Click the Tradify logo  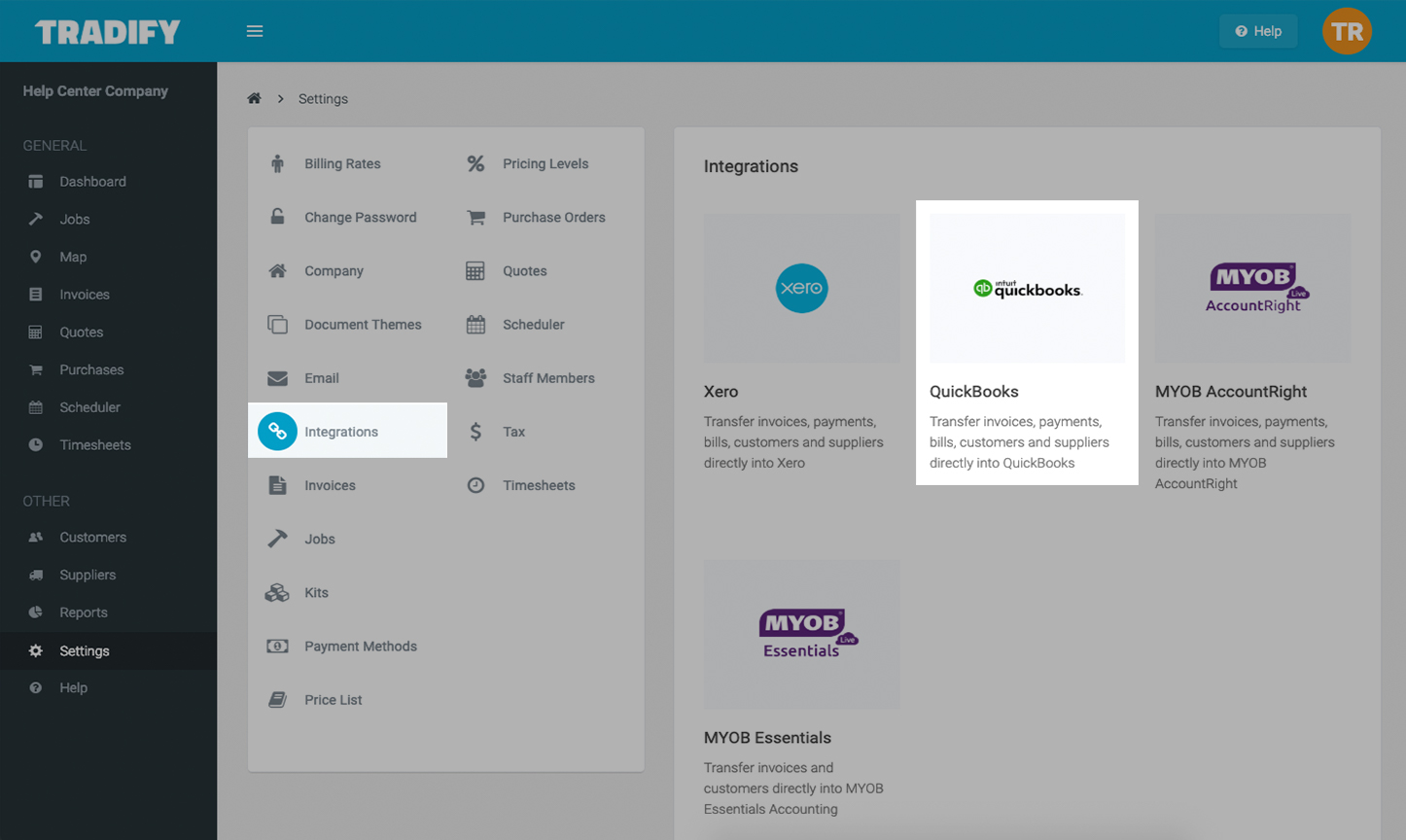[x=107, y=30]
